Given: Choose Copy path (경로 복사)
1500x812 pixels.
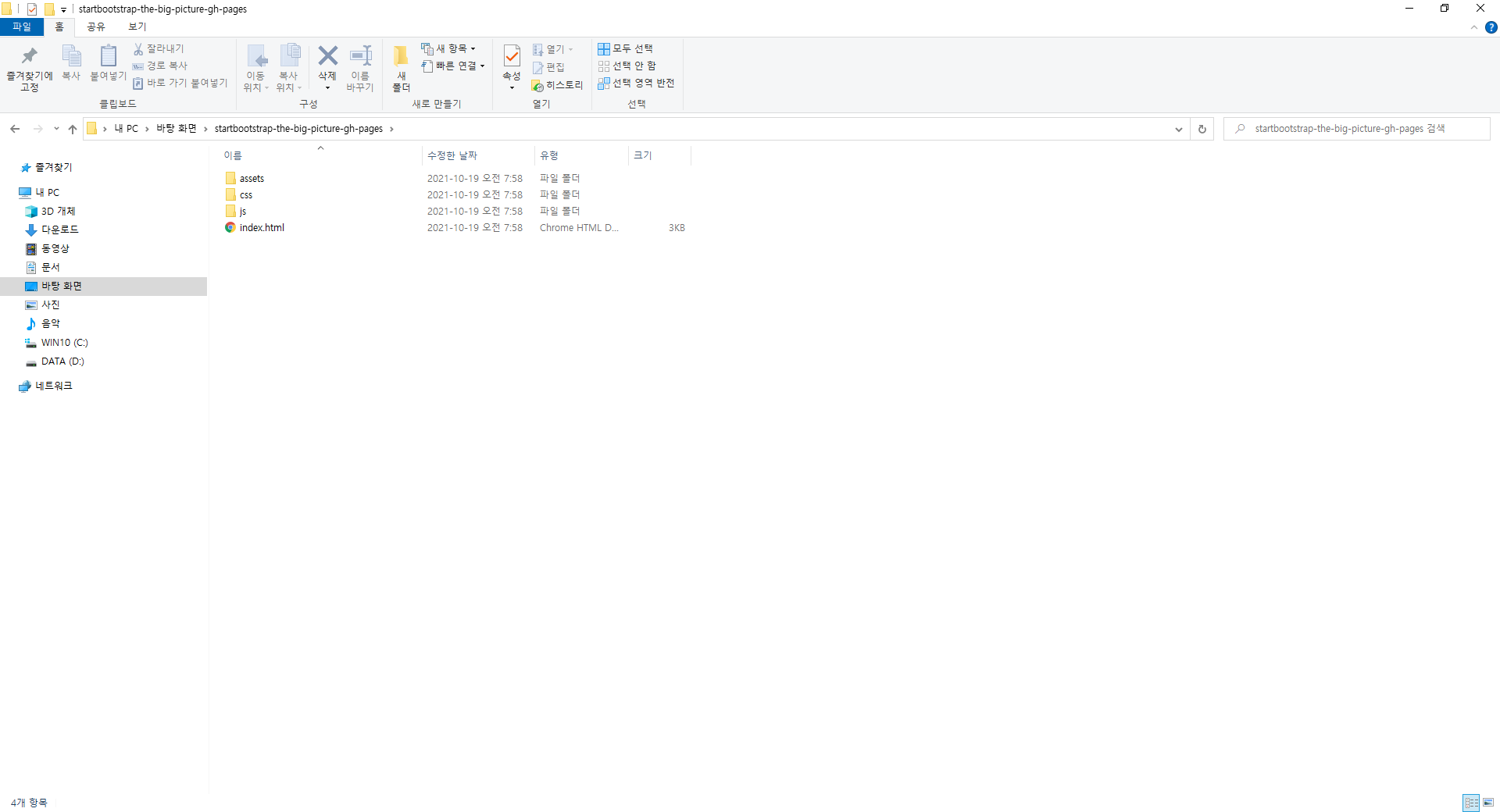Looking at the screenshot, I should [160, 66].
